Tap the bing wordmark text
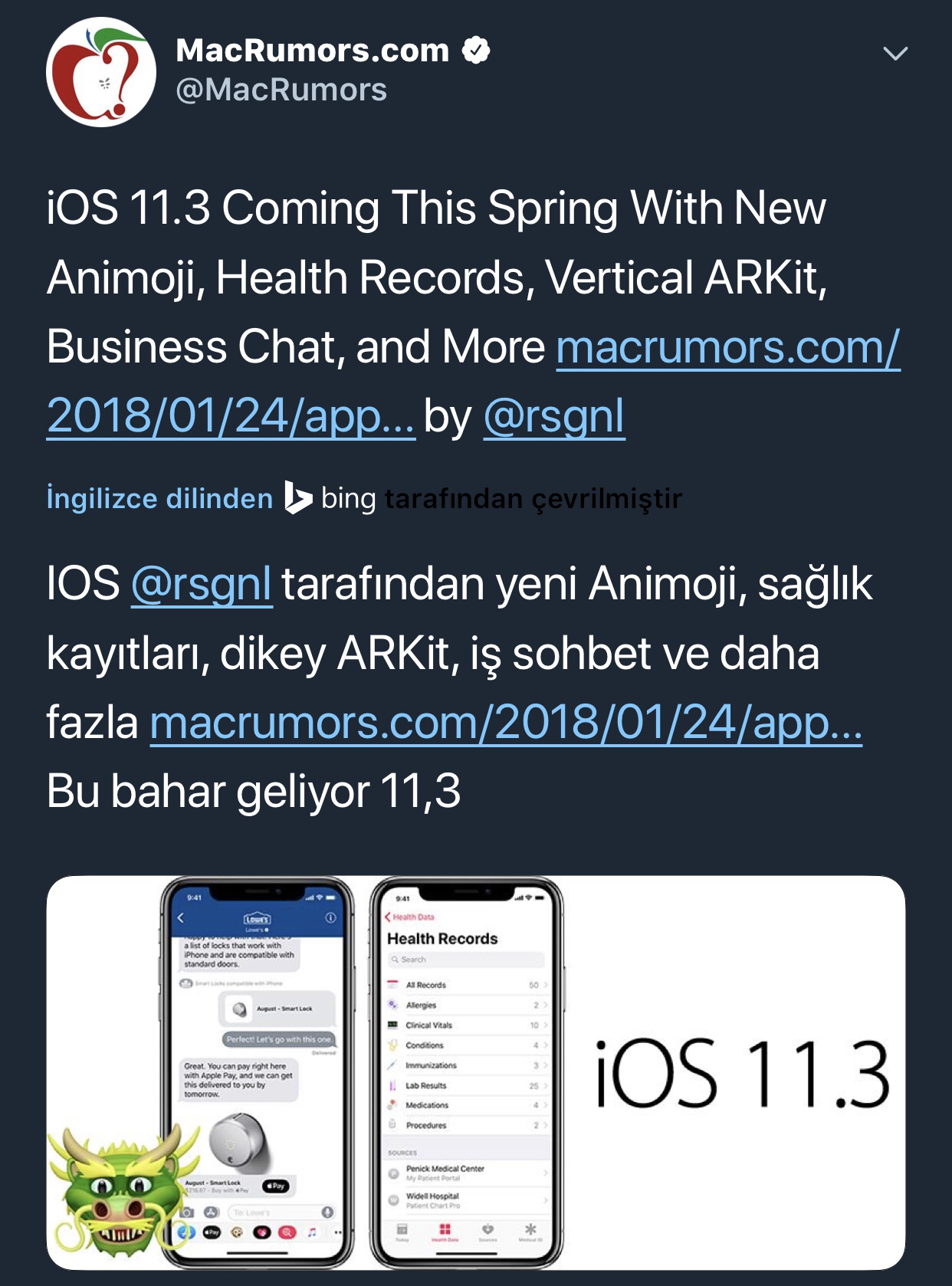The width and height of the screenshot is (952, 1286). [x=348, y=499]
